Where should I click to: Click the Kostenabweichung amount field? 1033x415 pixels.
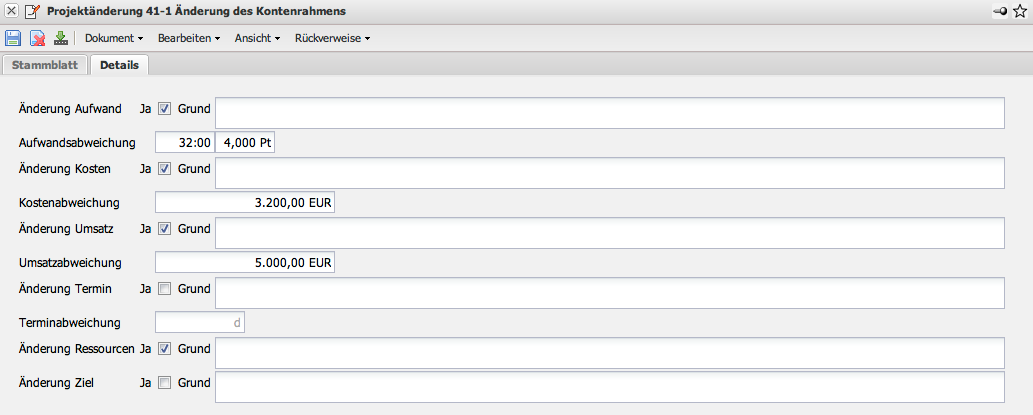pyautogui.click(x=245, y=203)
